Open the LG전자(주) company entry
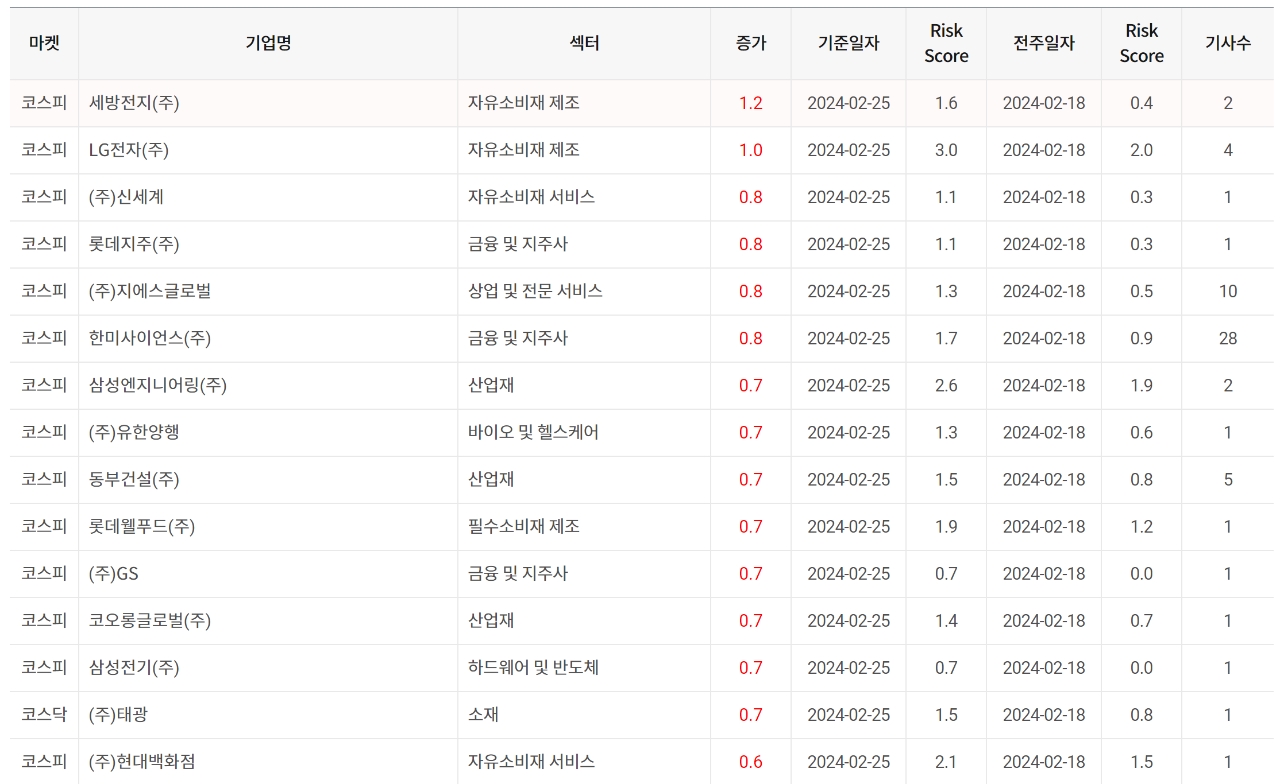 click(129, 150)
